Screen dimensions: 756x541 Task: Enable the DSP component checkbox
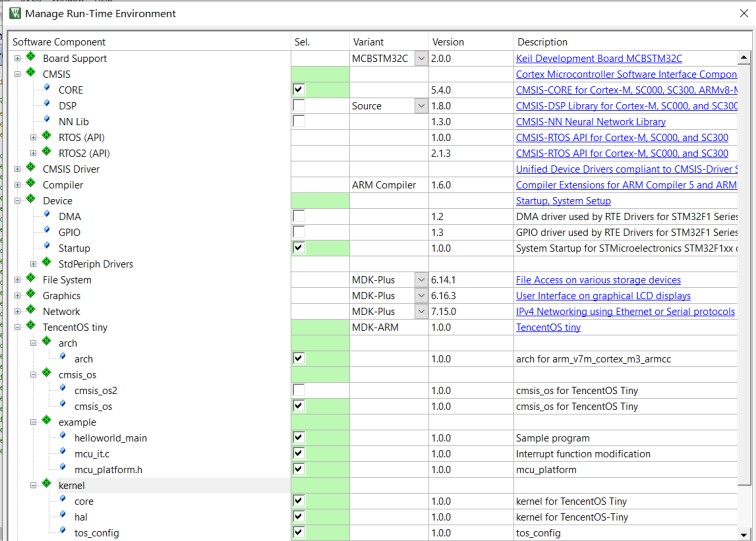click(x=298, y=106)
